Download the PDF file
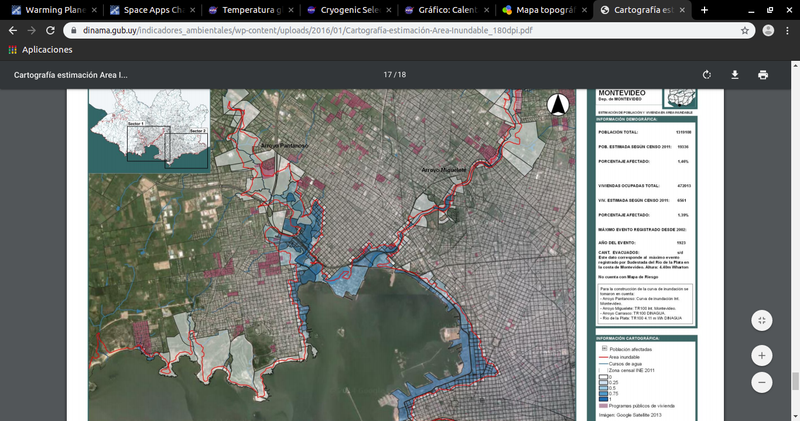 [735, 75]
